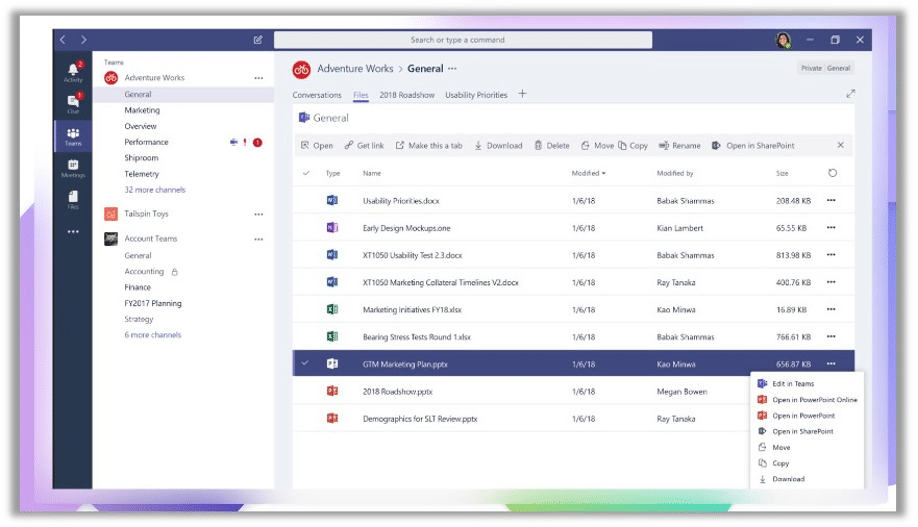918x527 pixels.
Task: Switch to the Usability Priorities tab
Action: coord(476,95)
